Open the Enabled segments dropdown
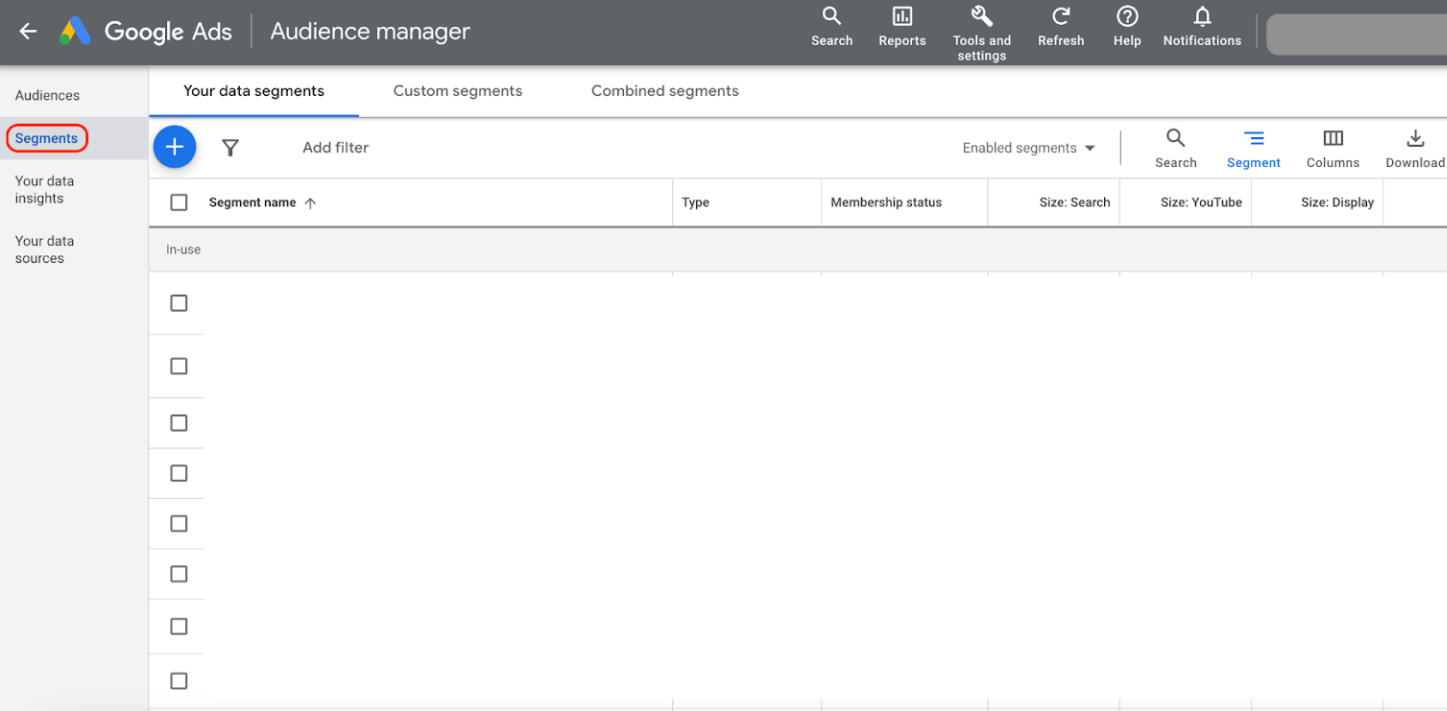Screen dimensions: 1447x711 tap(1028, 147)
